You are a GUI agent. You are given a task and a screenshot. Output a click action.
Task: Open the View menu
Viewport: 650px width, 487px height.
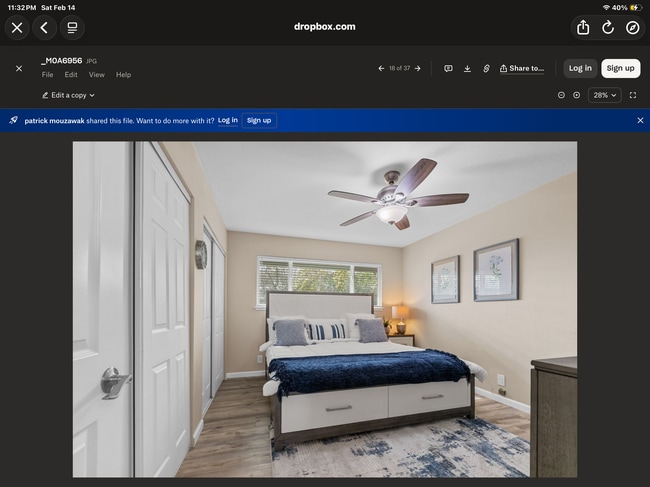pos(96,75)
